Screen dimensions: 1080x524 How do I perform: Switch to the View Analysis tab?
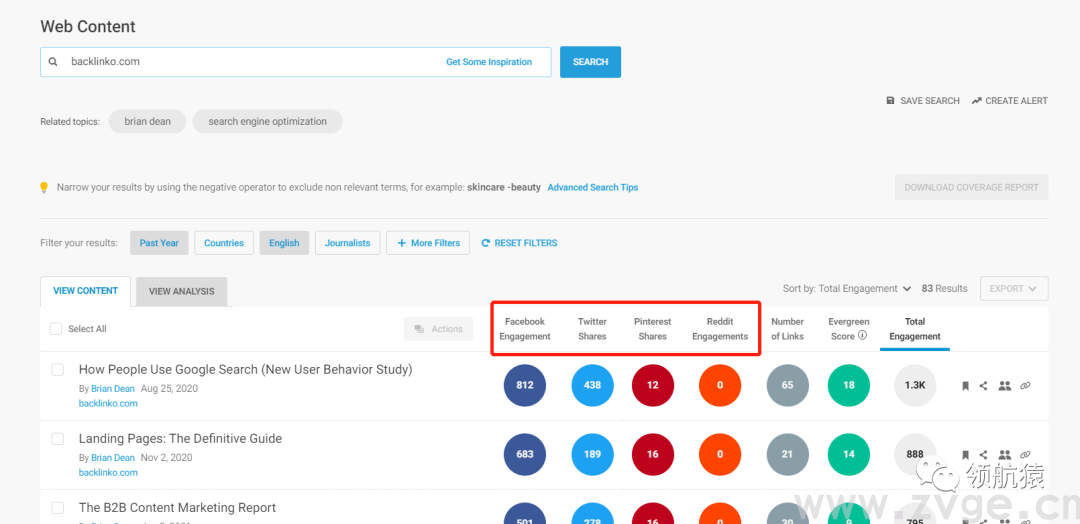181,291
